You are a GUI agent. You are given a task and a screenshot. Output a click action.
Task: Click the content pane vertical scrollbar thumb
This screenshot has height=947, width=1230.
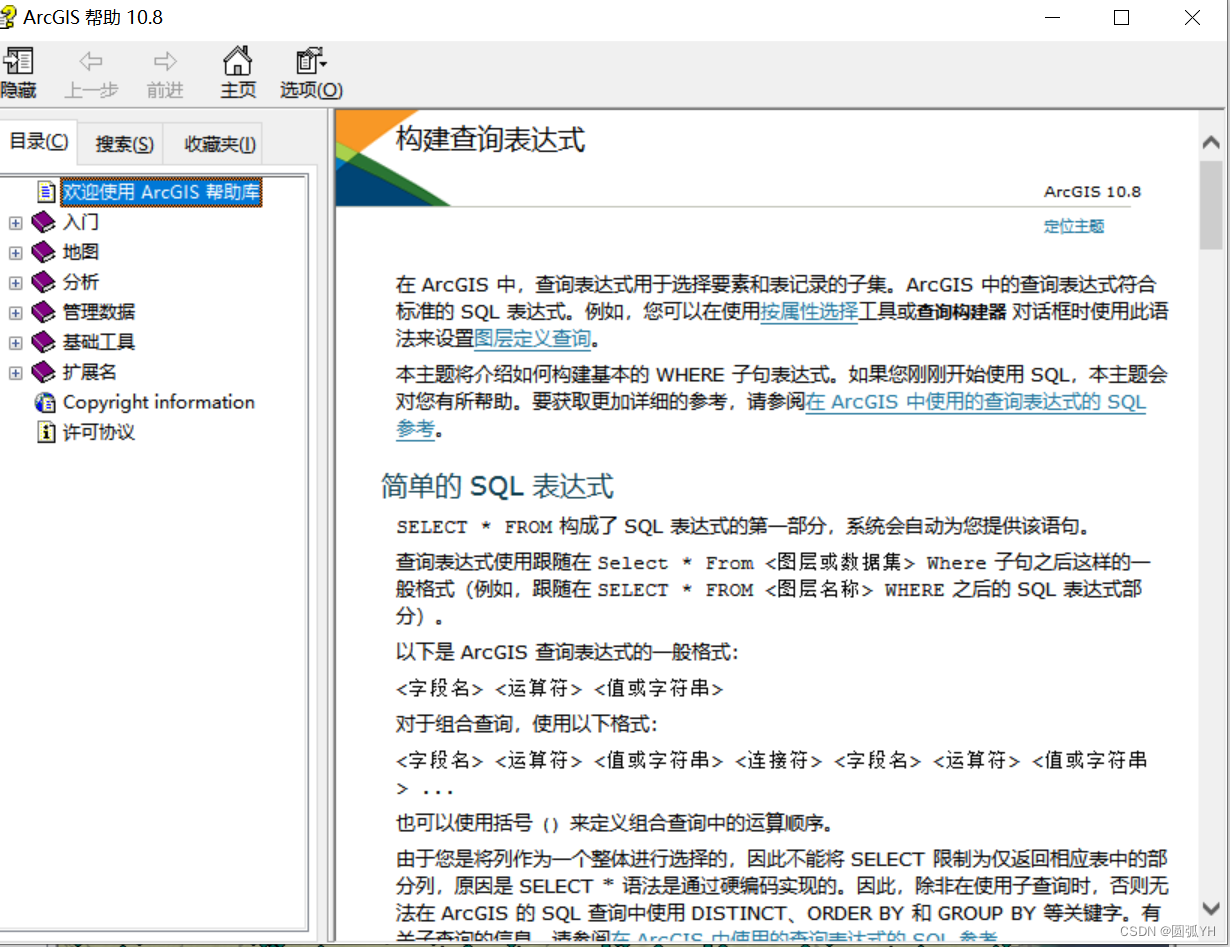[1211, 204]
